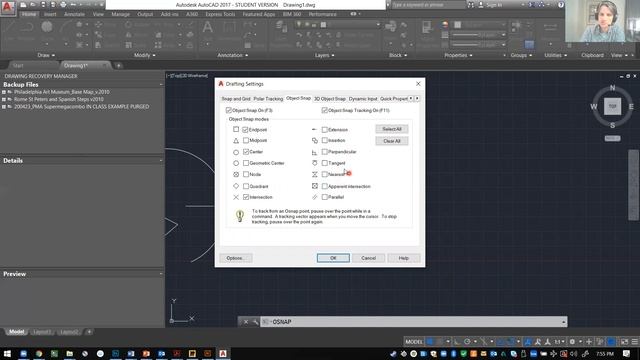Expand Philadelphia Art Museum backup file node

click(4, 92)
